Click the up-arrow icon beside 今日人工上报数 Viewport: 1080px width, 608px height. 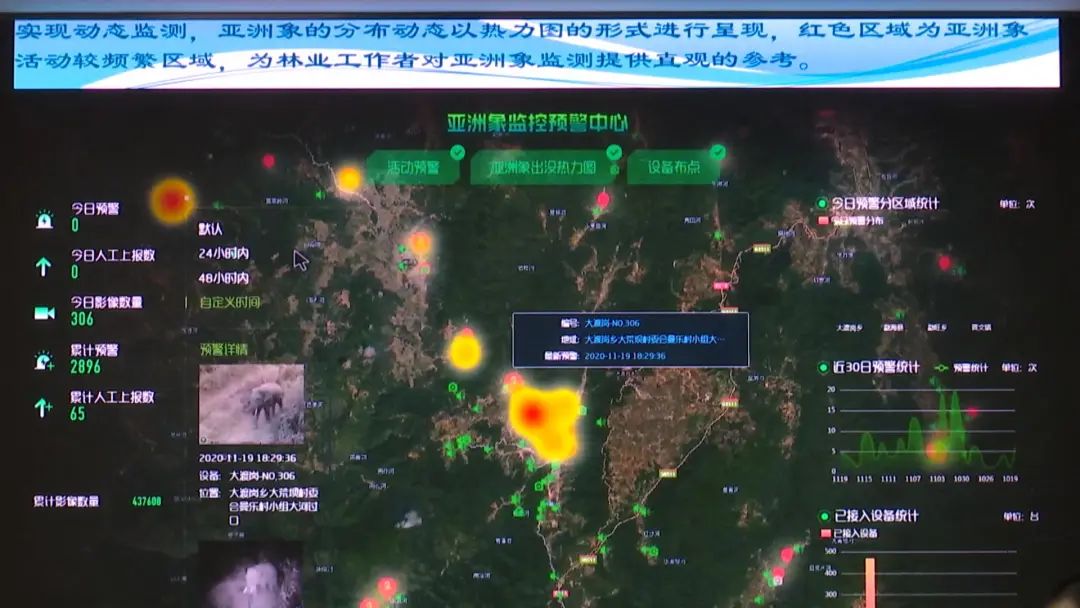point(43,266)
